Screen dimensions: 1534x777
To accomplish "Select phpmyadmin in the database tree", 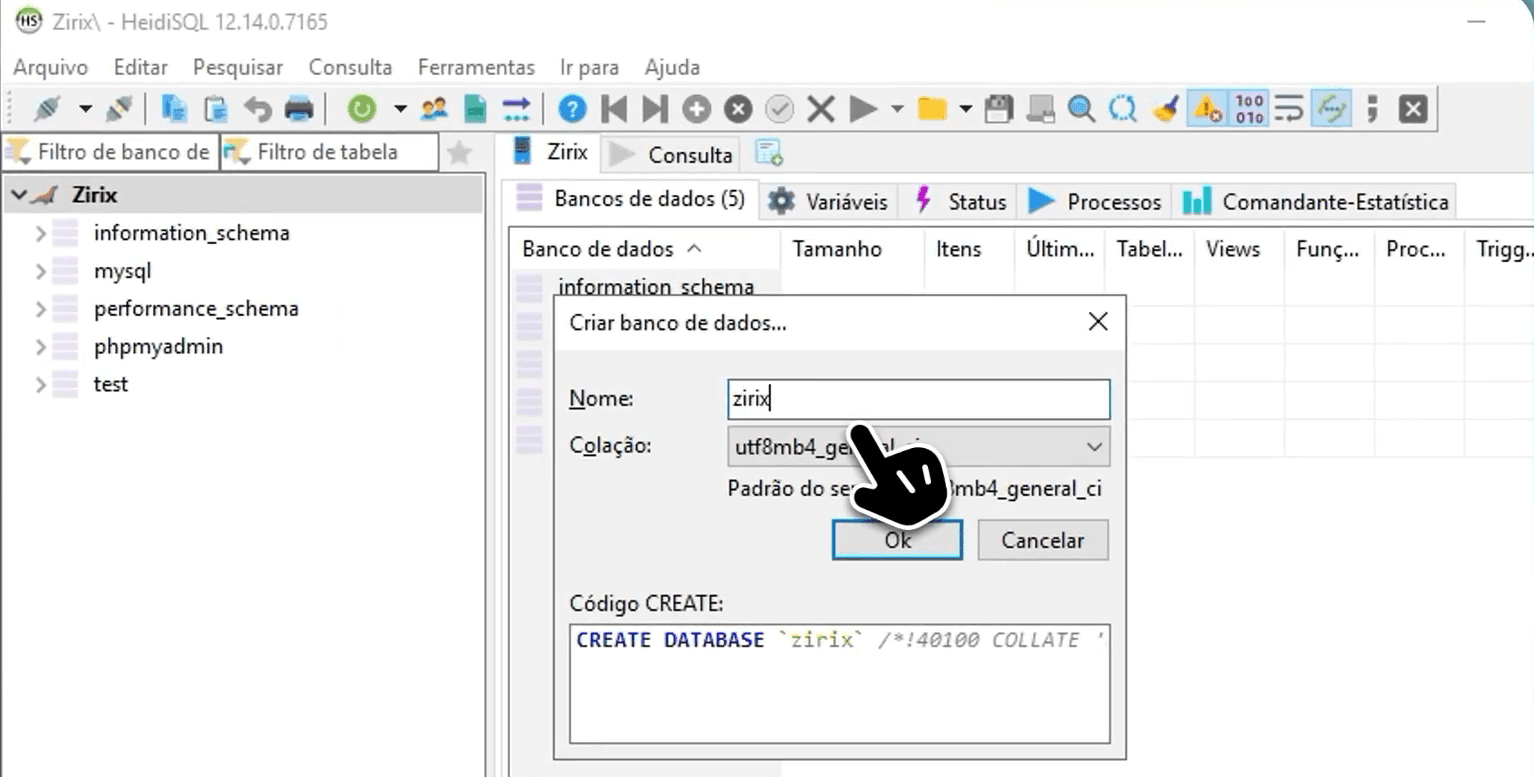I will 158,347.
